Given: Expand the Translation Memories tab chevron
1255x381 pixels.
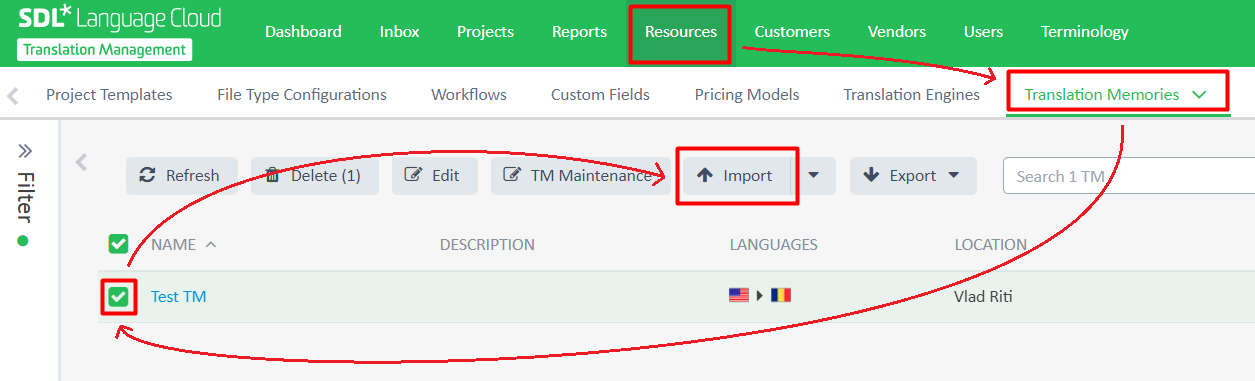Looking at the screenshot, I should click(x=1200, y=95).
